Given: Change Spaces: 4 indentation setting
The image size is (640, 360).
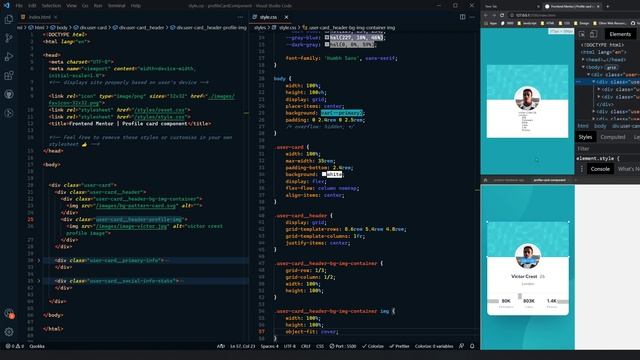Looking at the screenshot, I should (269, 346).
